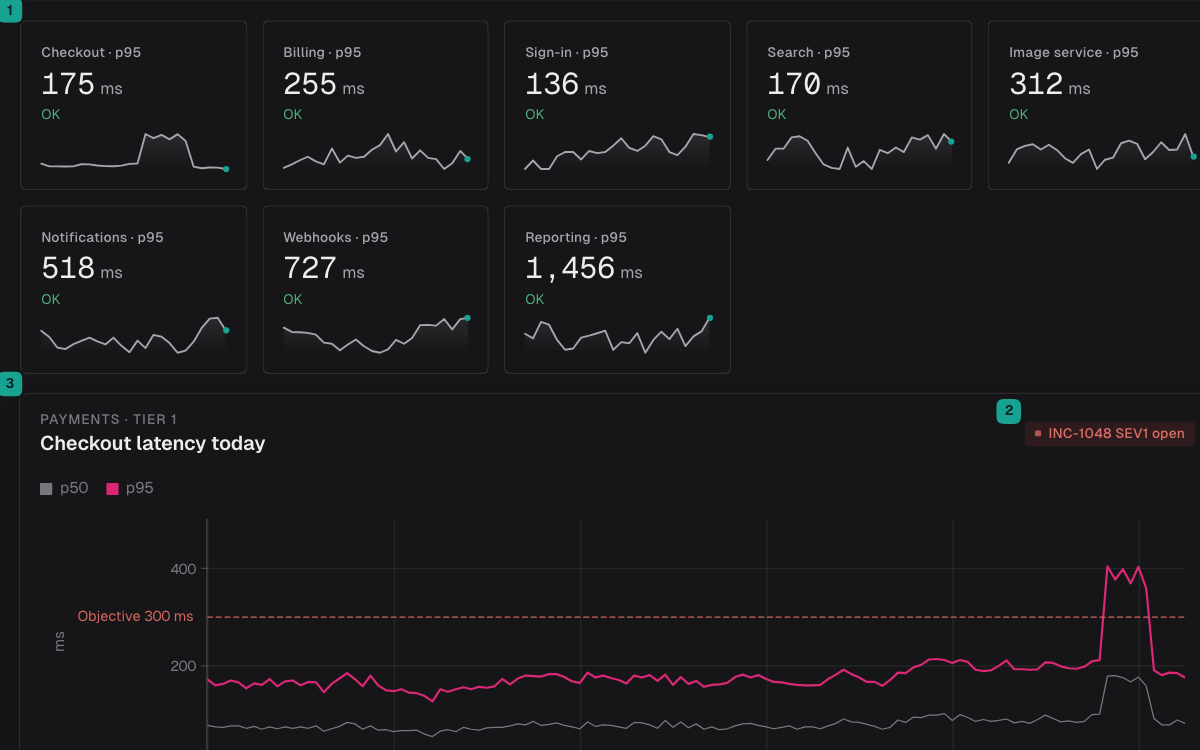
Task: Open the Notifications p95 card
Action: (x=133, y=290)
